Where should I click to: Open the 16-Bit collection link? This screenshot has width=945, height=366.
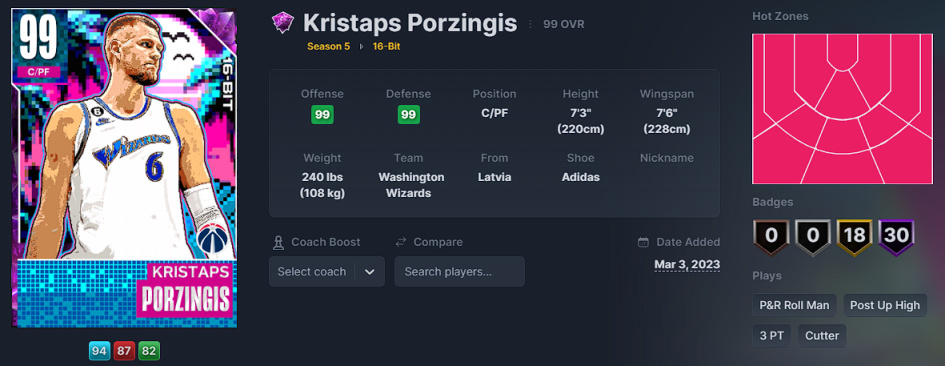pos(386,46)
